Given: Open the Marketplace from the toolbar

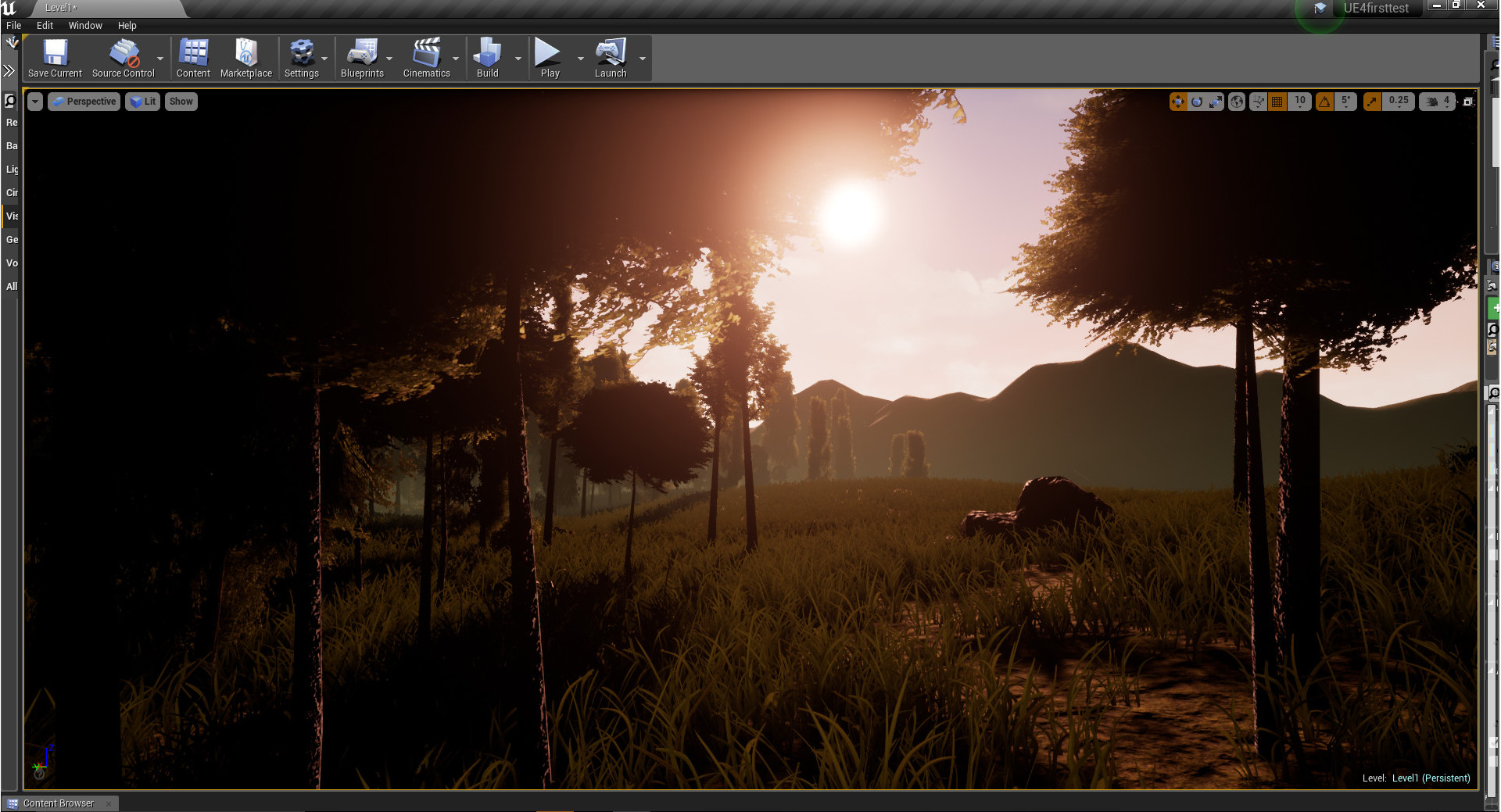Looking at the screenshot, I should [246, 52].
